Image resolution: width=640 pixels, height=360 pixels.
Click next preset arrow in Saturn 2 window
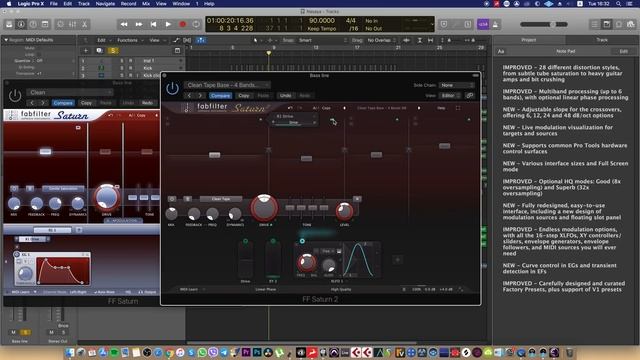pos(200,96)
